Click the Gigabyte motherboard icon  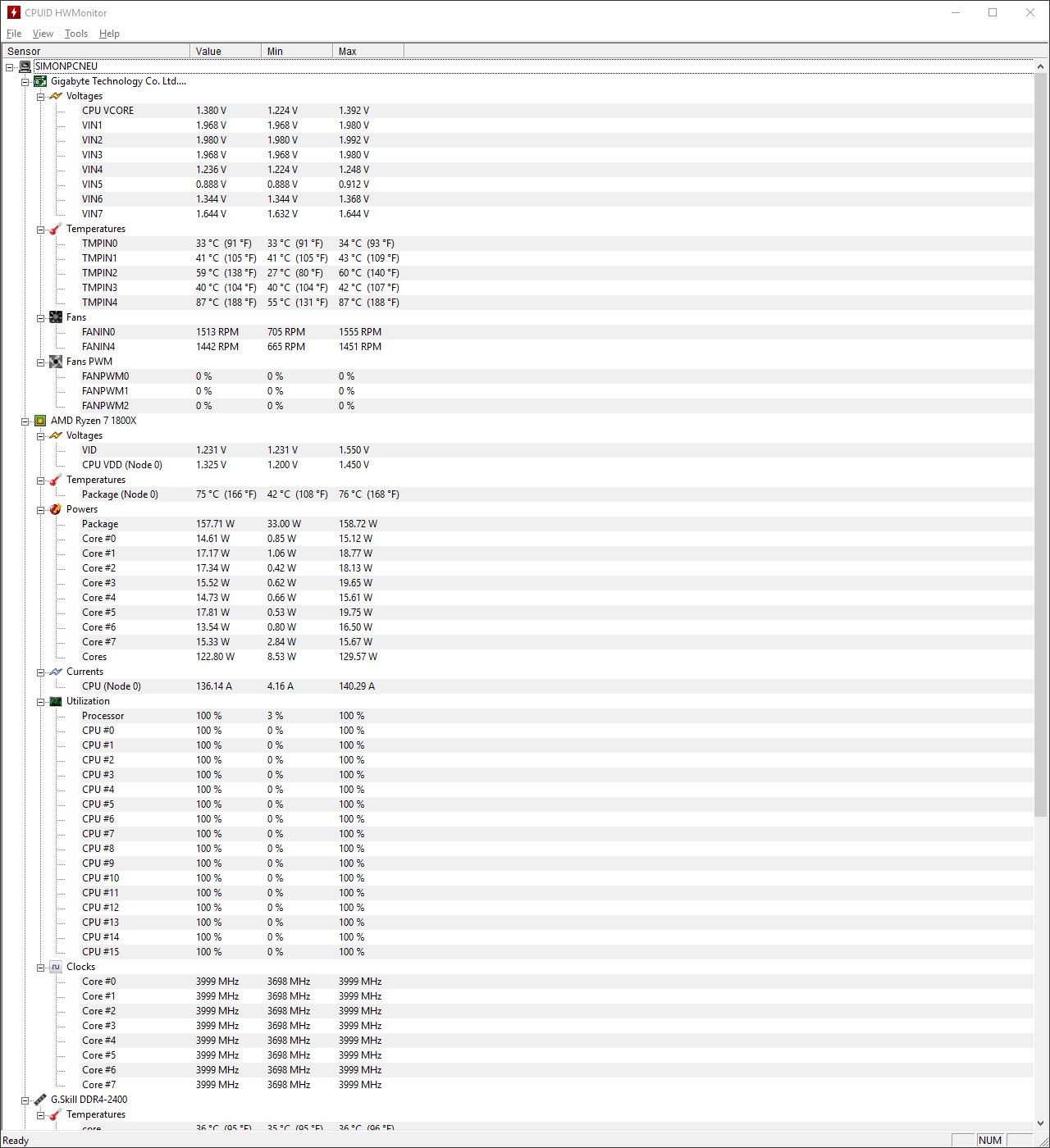[40, 81]
